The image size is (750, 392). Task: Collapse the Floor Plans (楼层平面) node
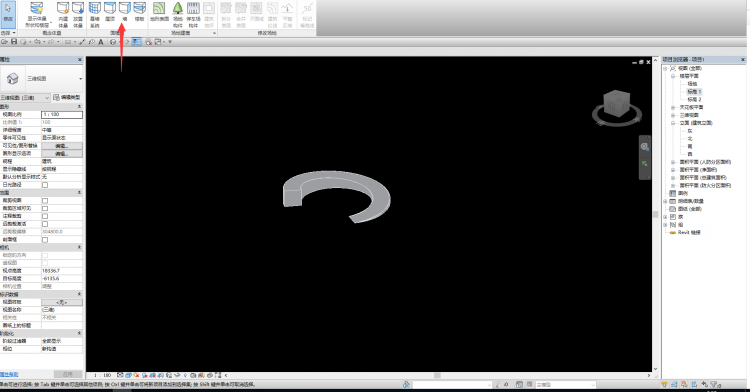pos(673,76)
